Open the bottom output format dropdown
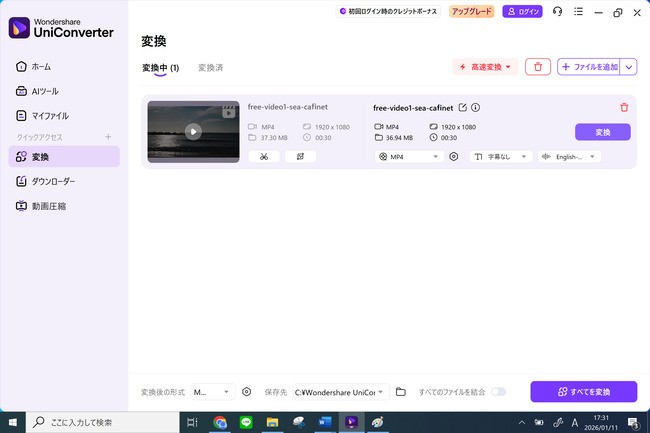Image resolution: width=650 pixels, height=433 pixels. point(213,392)
